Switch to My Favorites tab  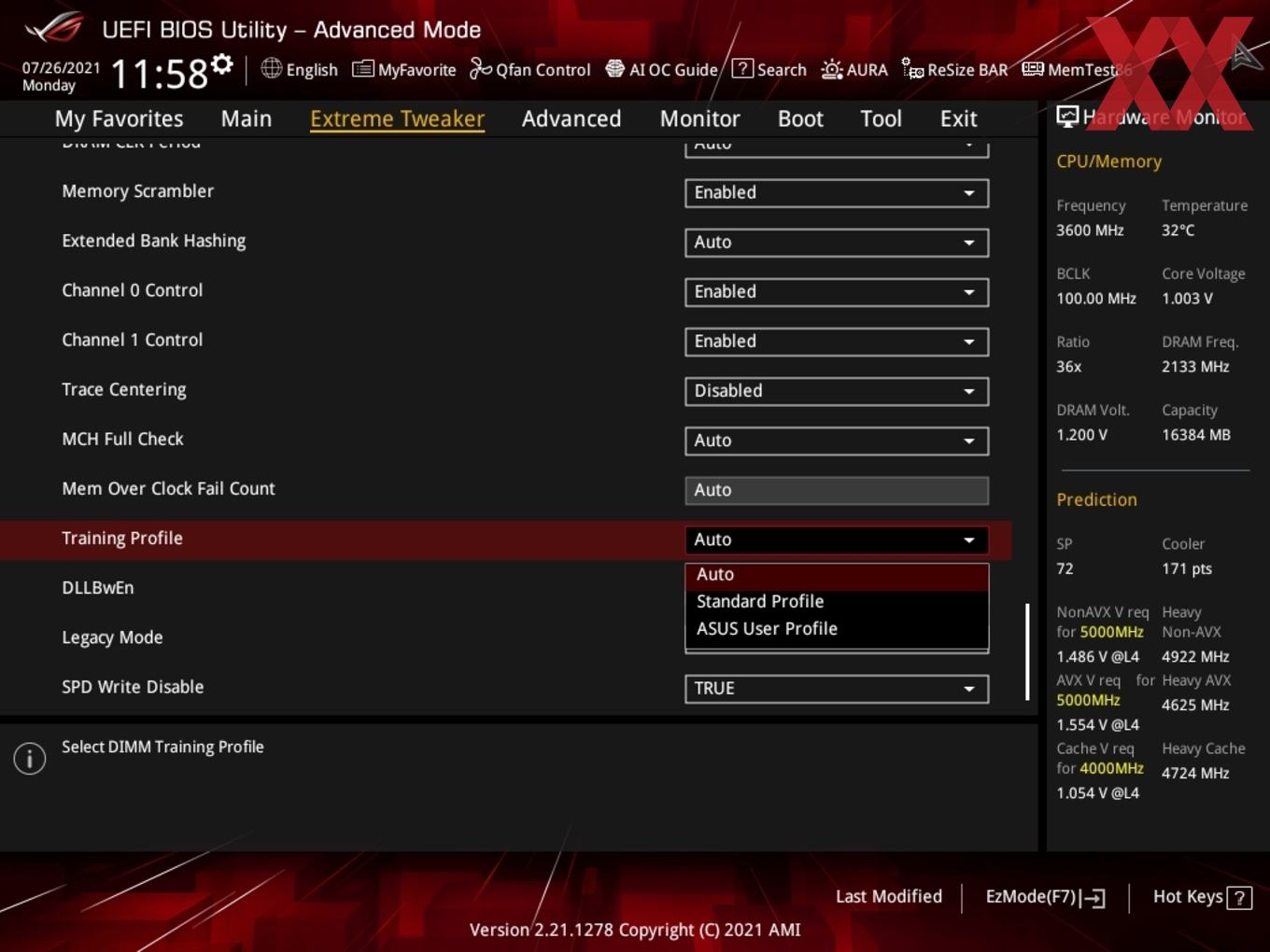[x=119, y=119]
